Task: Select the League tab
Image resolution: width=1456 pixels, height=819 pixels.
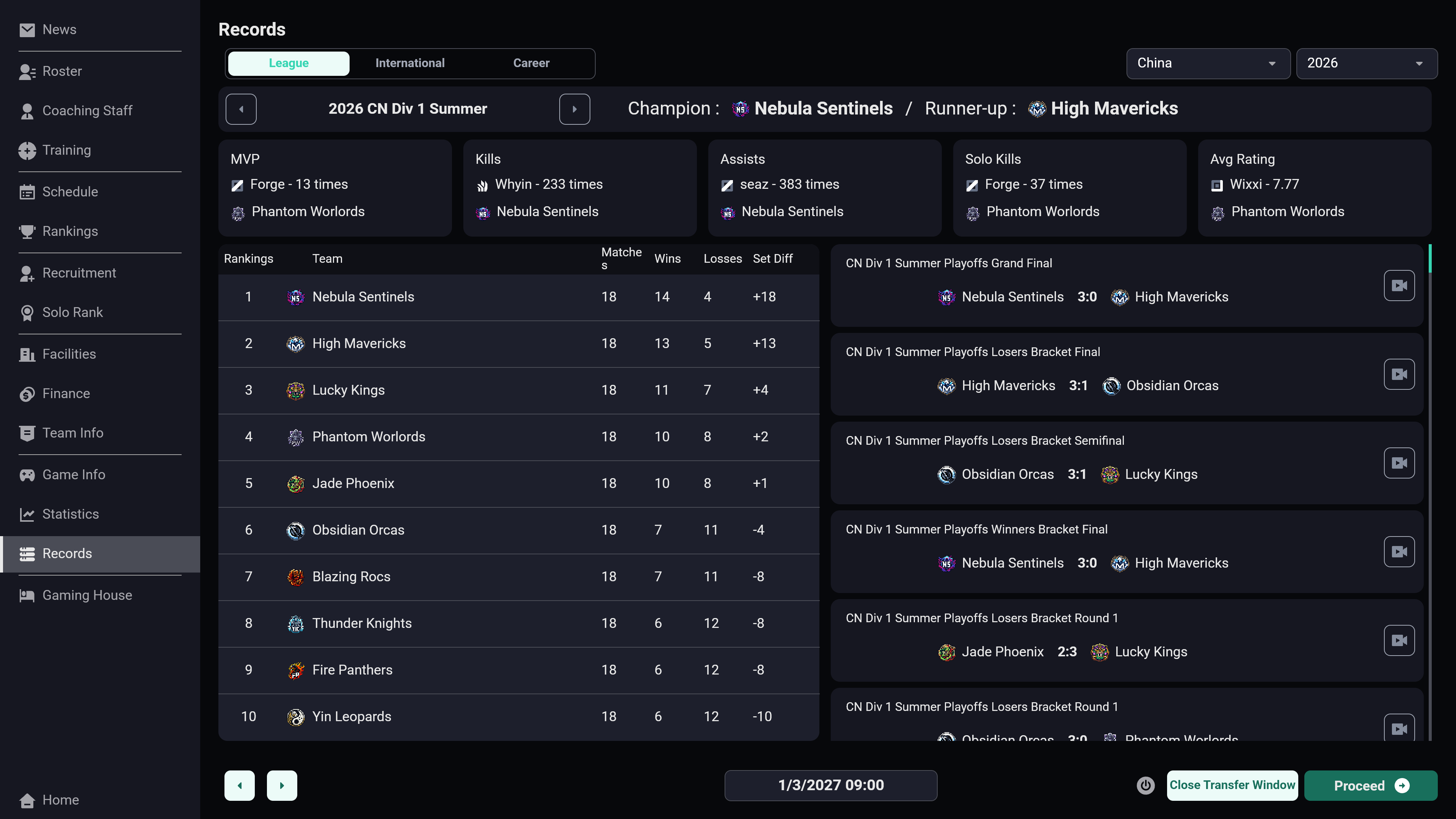Action: pyautogui.click(x=288, y=63)
